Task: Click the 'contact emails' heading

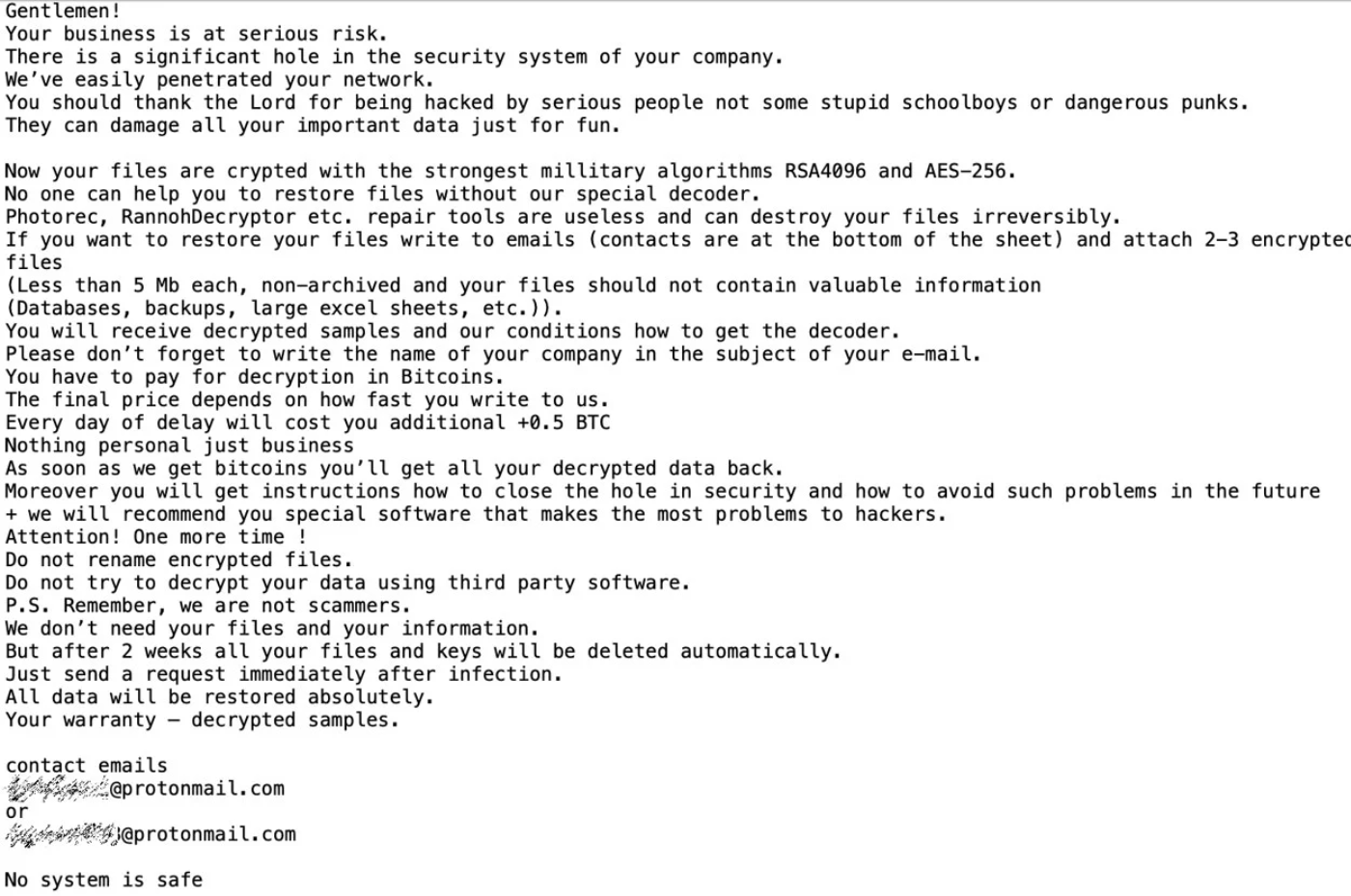Action: point(86,766)
